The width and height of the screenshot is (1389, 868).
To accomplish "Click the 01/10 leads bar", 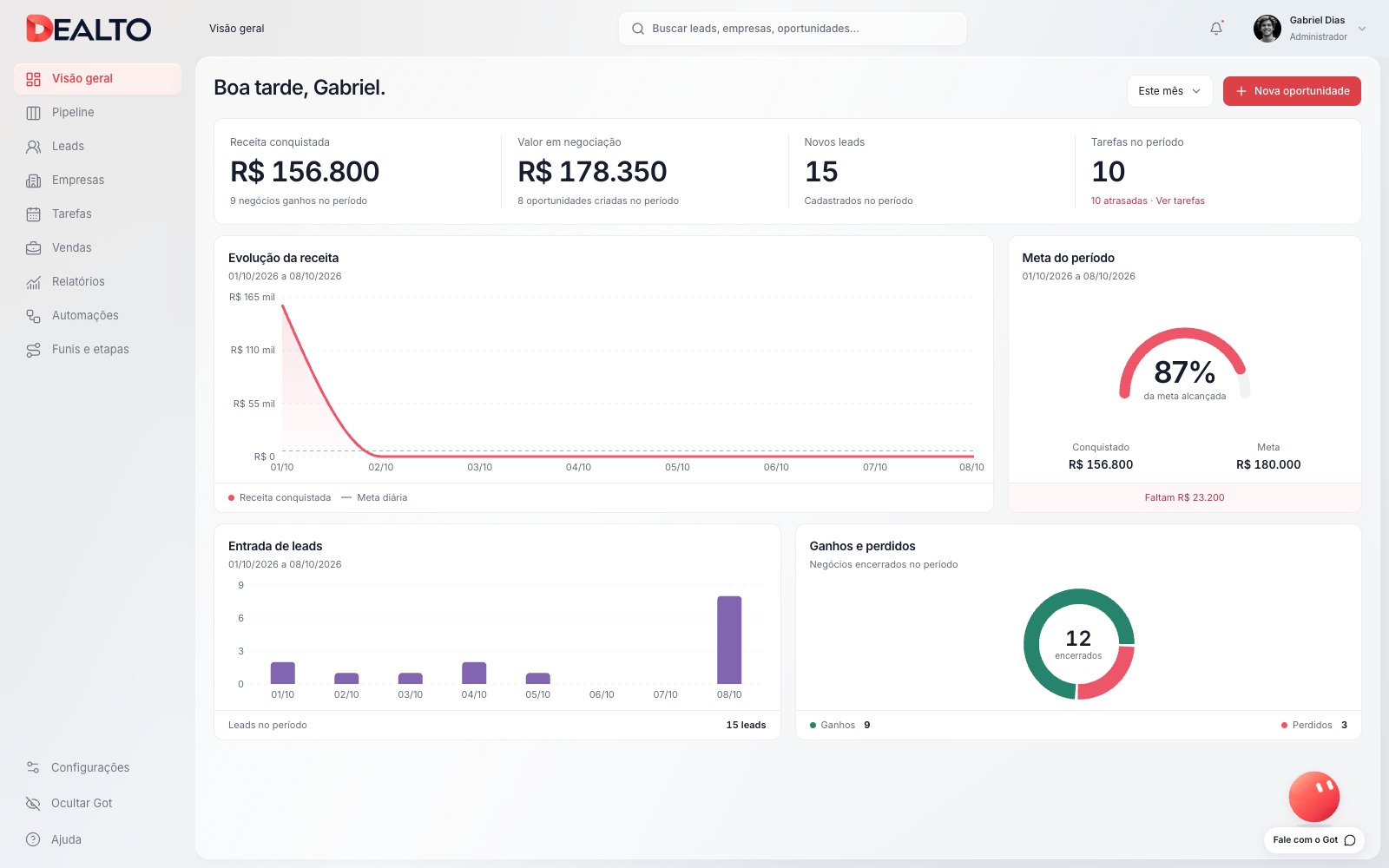I will (x=283, y=673).
